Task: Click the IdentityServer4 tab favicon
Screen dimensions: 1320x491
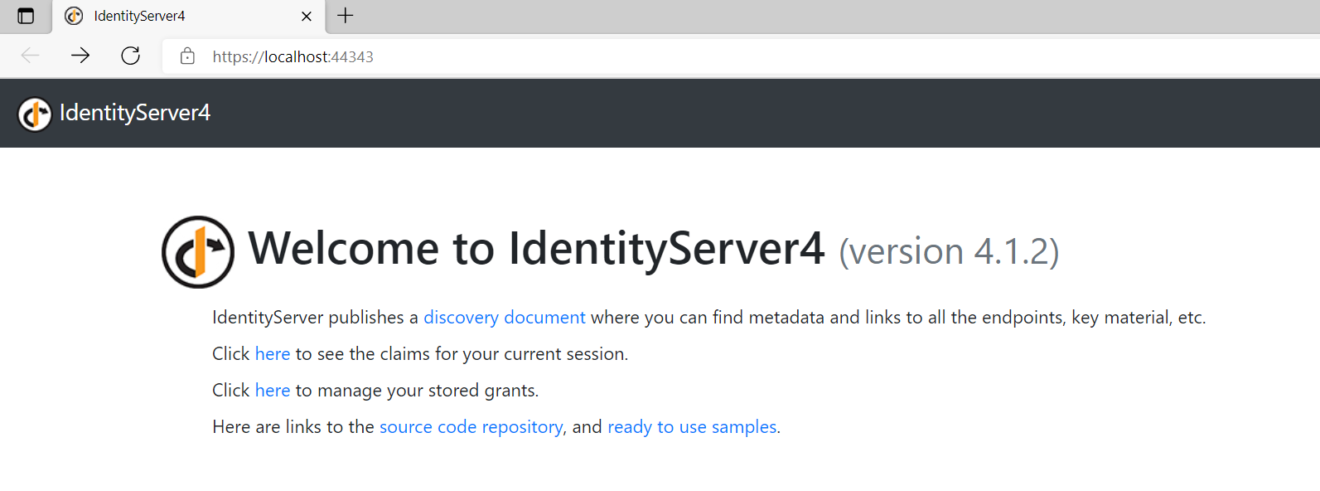Action: click(x=73, y=16)
